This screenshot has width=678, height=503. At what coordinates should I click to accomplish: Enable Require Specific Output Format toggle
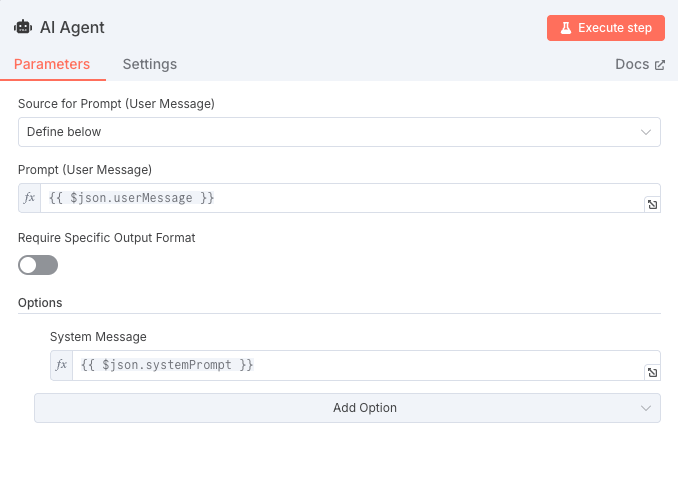tap(38, 265)
